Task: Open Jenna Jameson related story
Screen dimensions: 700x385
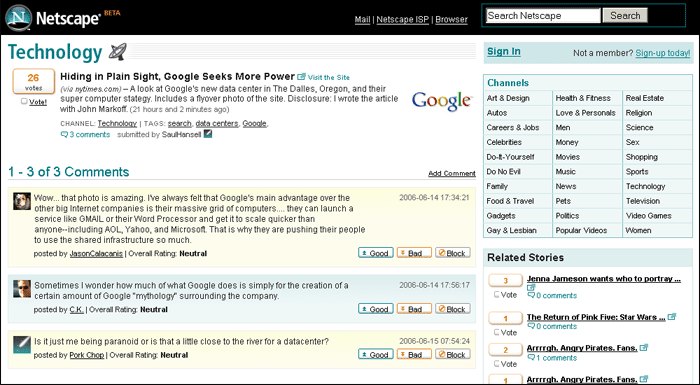Action: click(x=604, y=279)
